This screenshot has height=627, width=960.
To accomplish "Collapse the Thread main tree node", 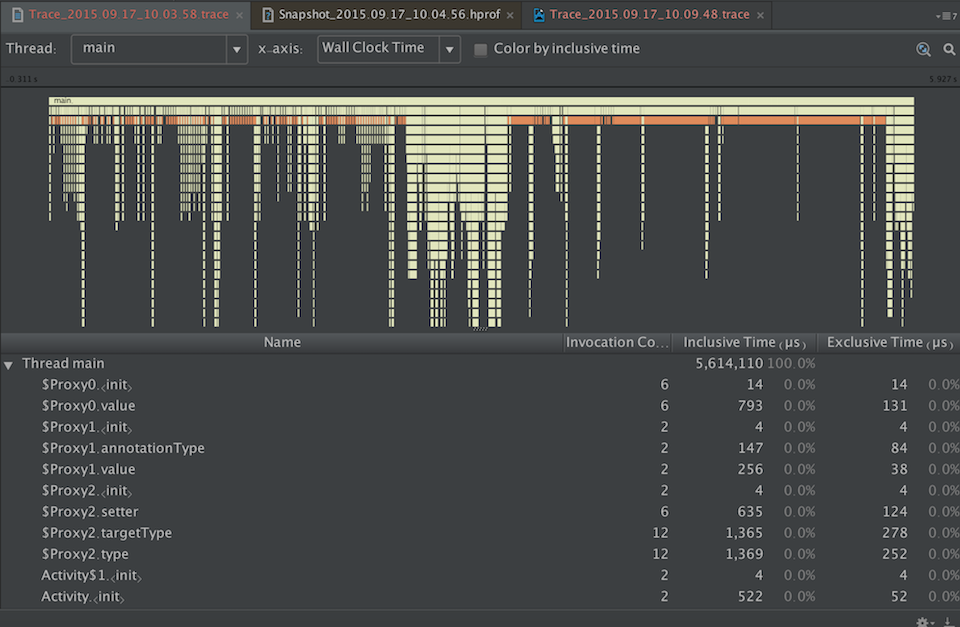I will pyautogui.click(x=9, y=365).
